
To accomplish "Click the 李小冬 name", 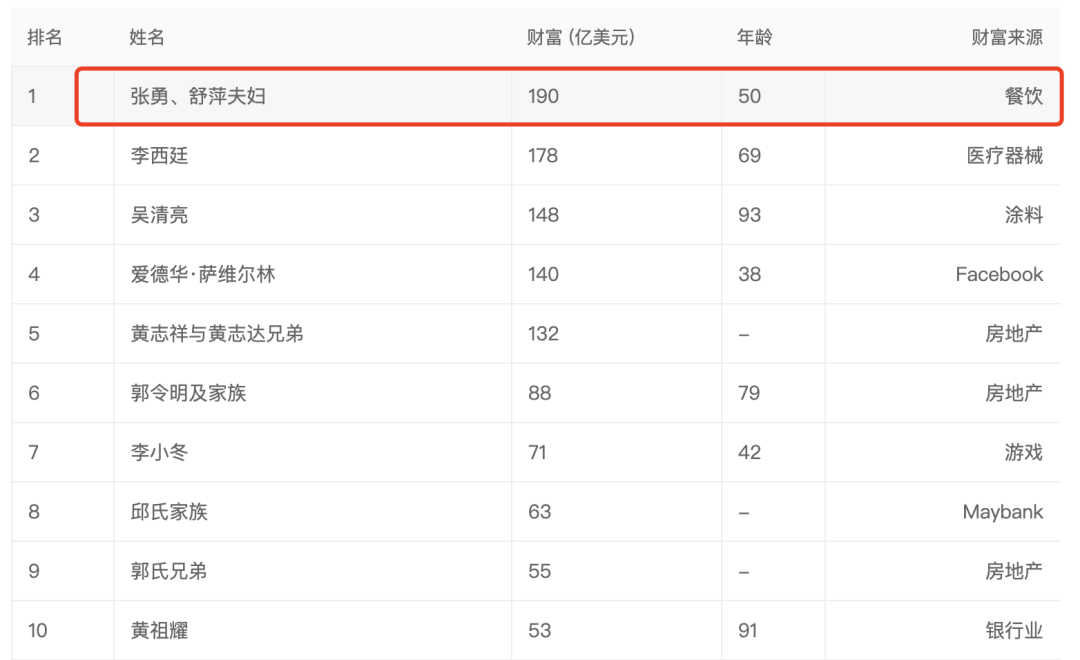I will (159, 452).
